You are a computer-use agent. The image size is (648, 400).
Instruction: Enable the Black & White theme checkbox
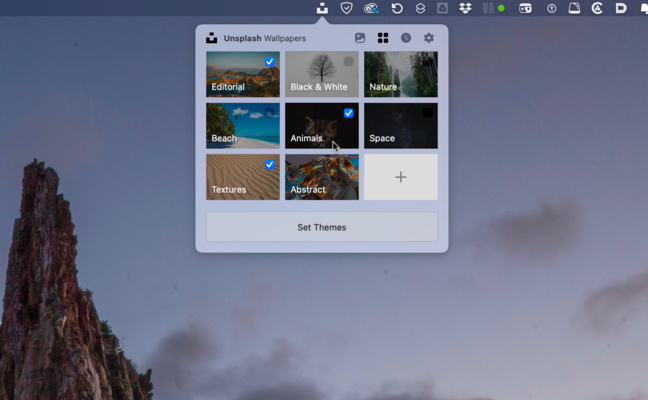click(x=348, y=62)
